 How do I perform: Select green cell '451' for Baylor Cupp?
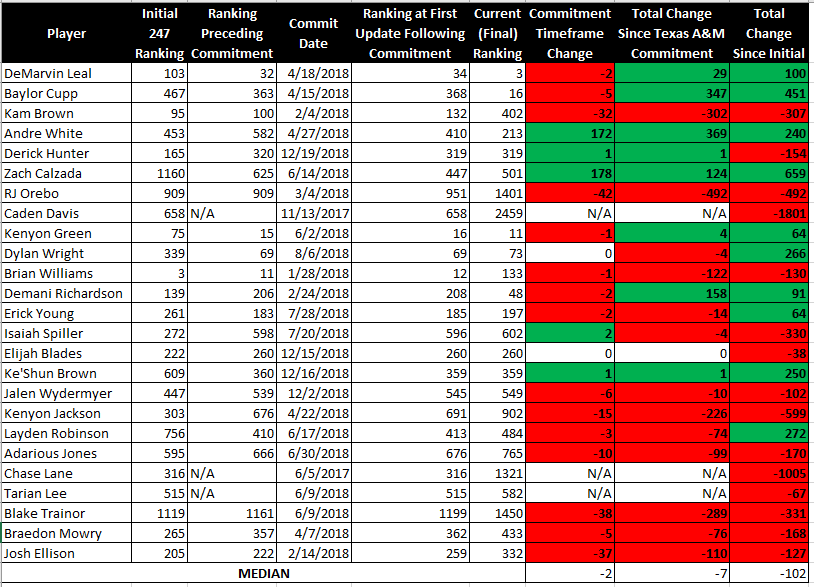[x=769, y=93]
